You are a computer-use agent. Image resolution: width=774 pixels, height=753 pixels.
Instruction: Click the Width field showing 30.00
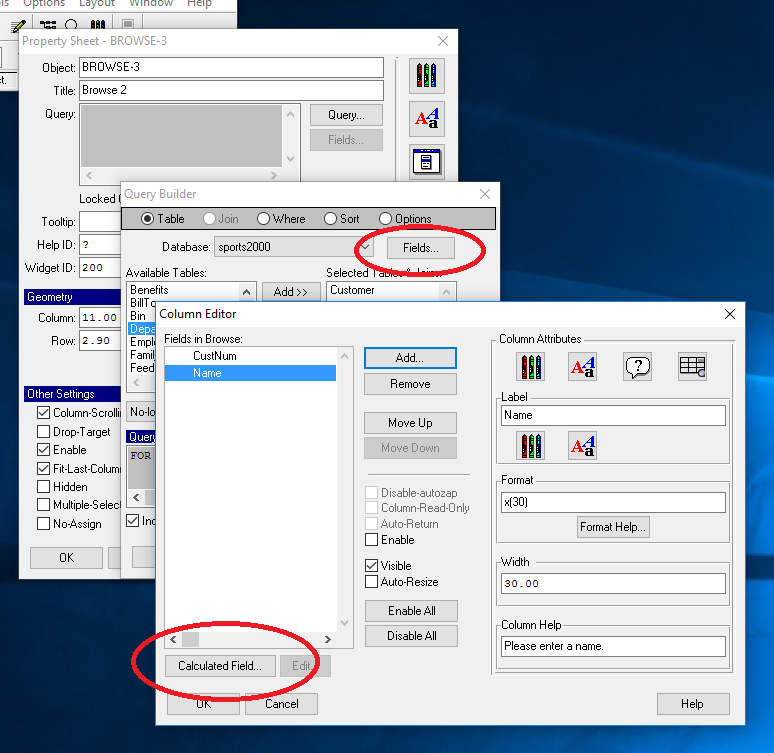click(x=613, y=583)
